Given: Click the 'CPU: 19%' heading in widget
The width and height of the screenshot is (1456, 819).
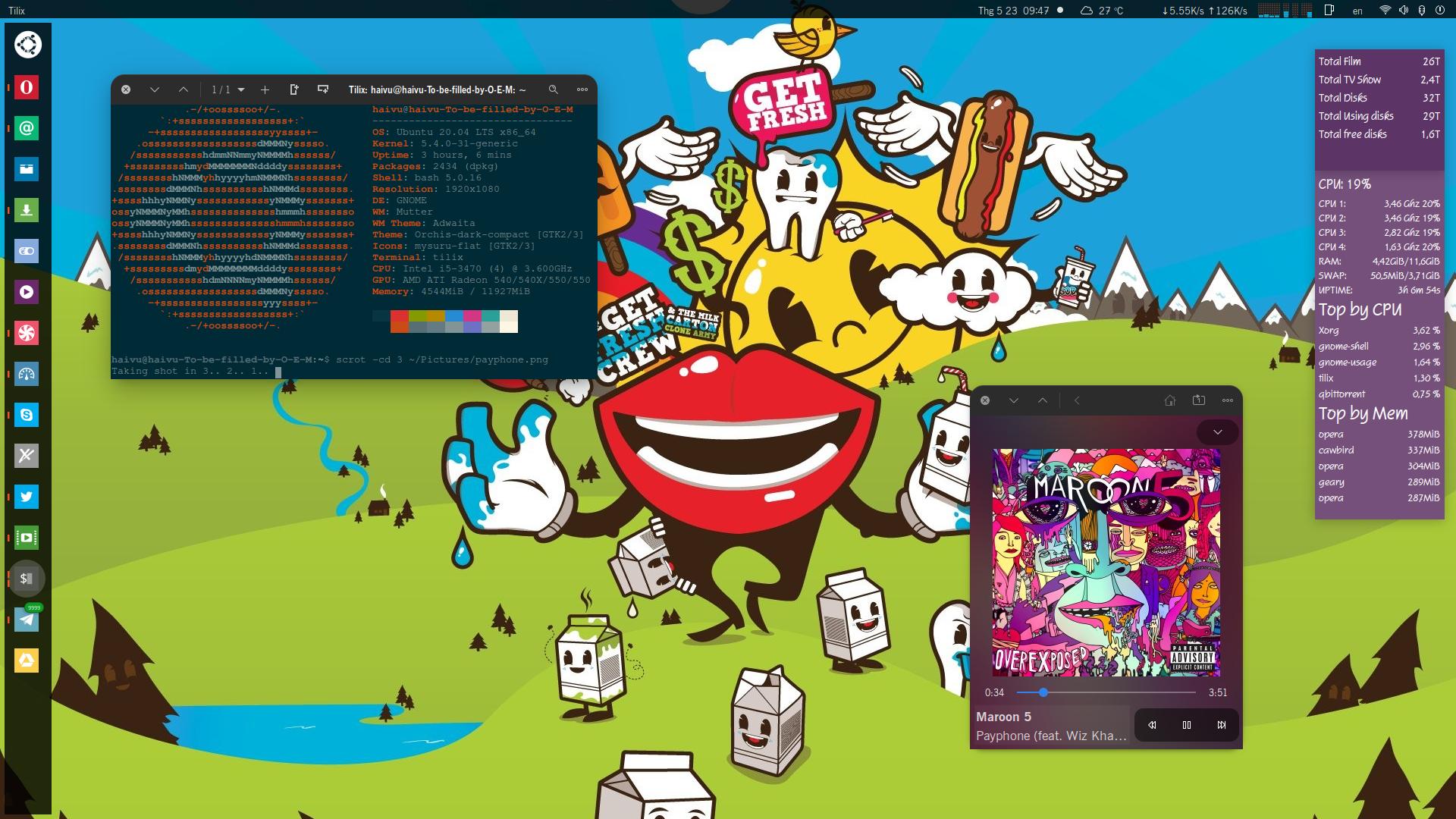Looking at the screenshot, I should pos(1345,184).
